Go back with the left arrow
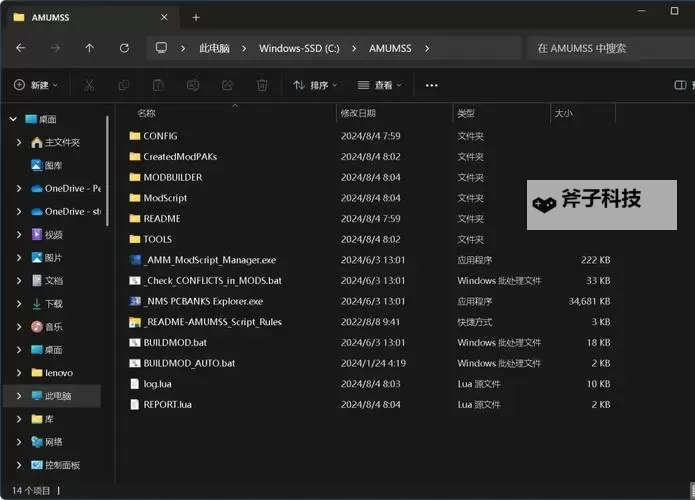 (x=20, y=48)
